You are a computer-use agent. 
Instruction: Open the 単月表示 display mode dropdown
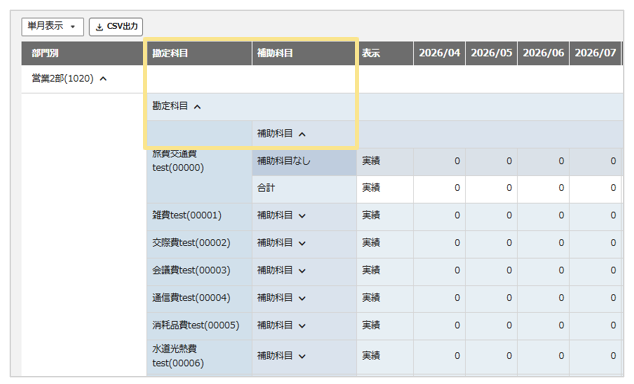[x=52, y=27]
